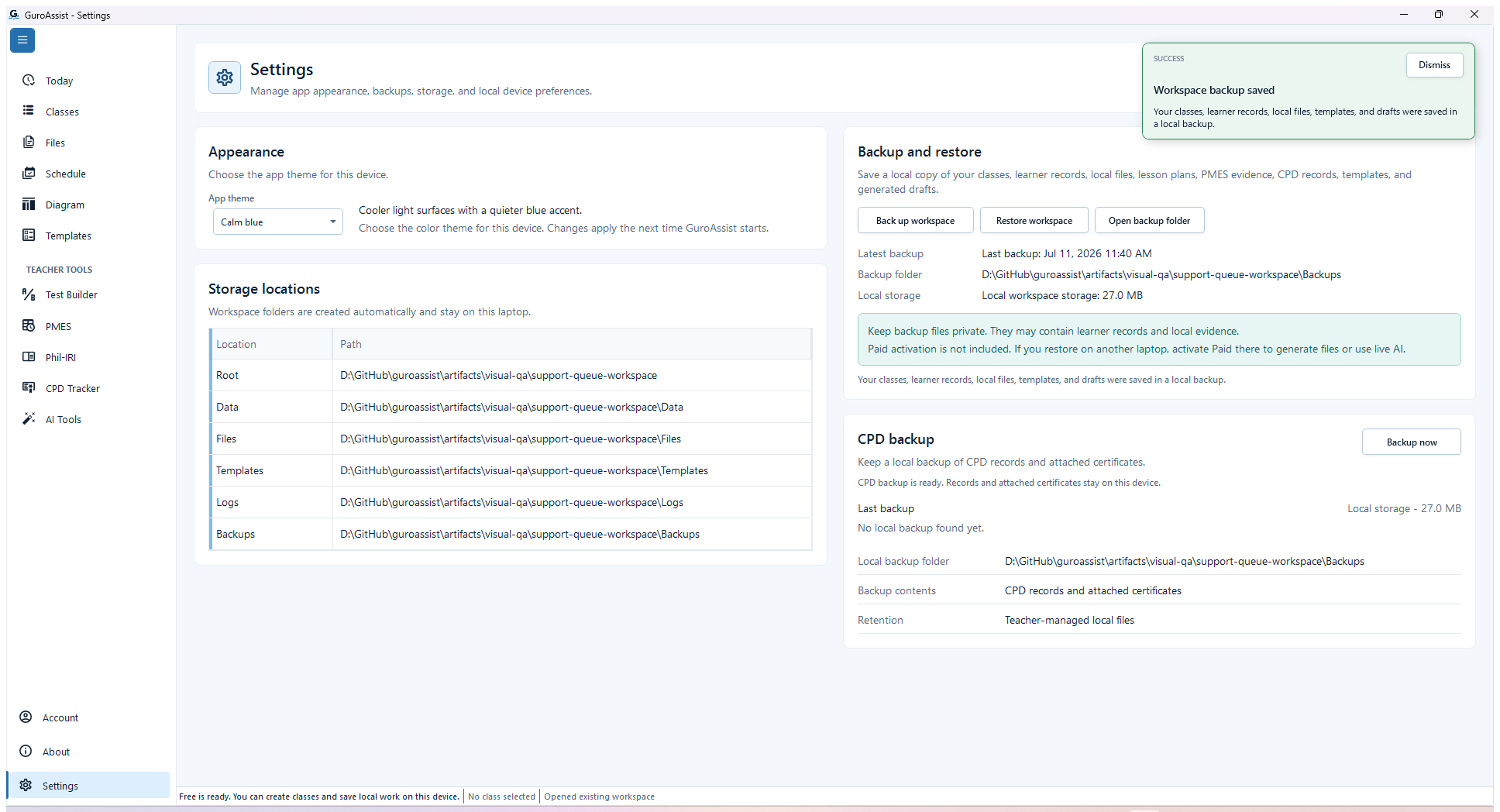Click the Settings gear icon in sidebar
The height and width of the screenshot is (812, 1500).
pyautogui.click(x=26, y=785)
